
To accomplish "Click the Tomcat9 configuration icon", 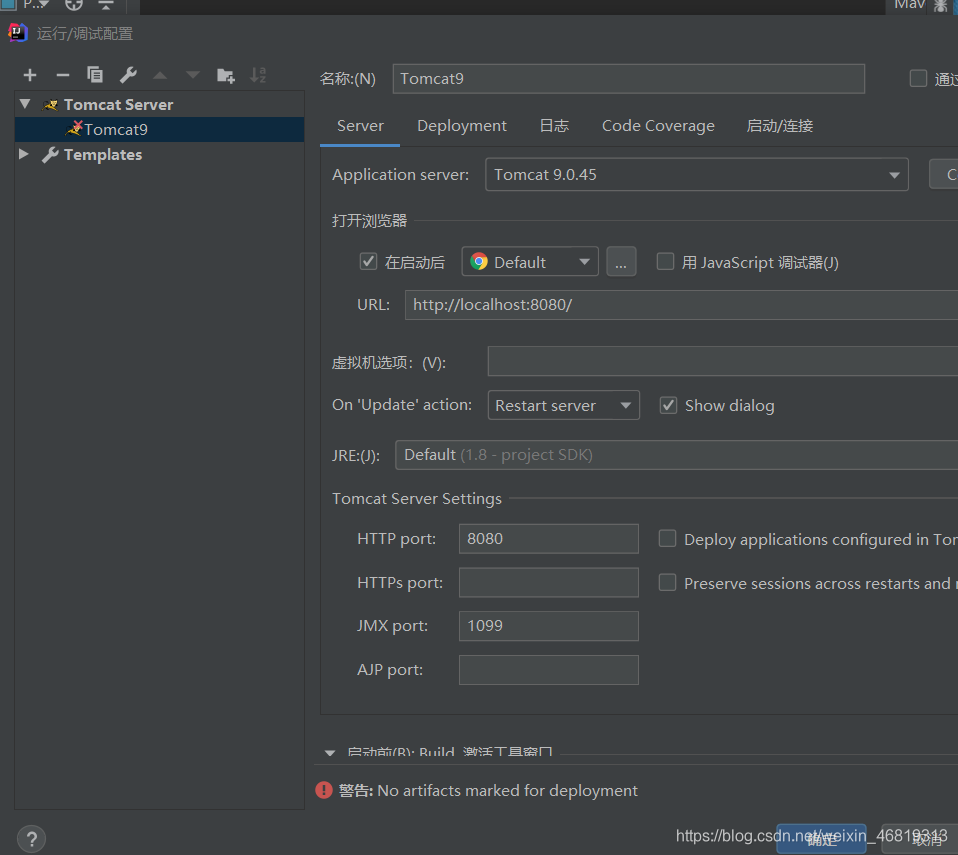I will (75, 128).
